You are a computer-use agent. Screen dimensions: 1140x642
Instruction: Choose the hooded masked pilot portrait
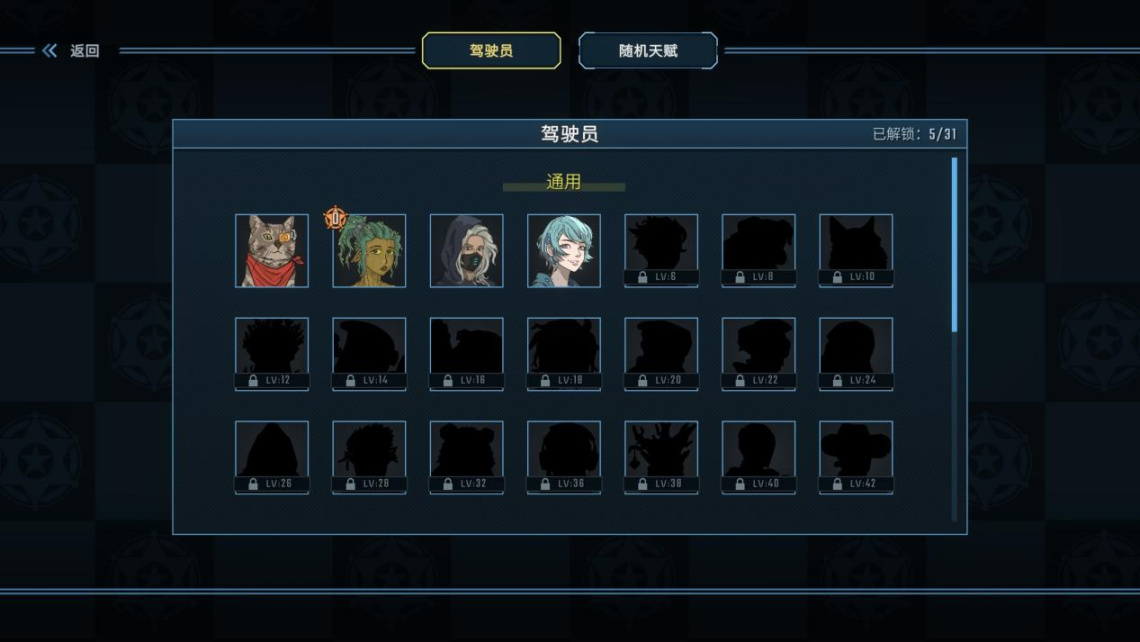(x=467, y=250)
